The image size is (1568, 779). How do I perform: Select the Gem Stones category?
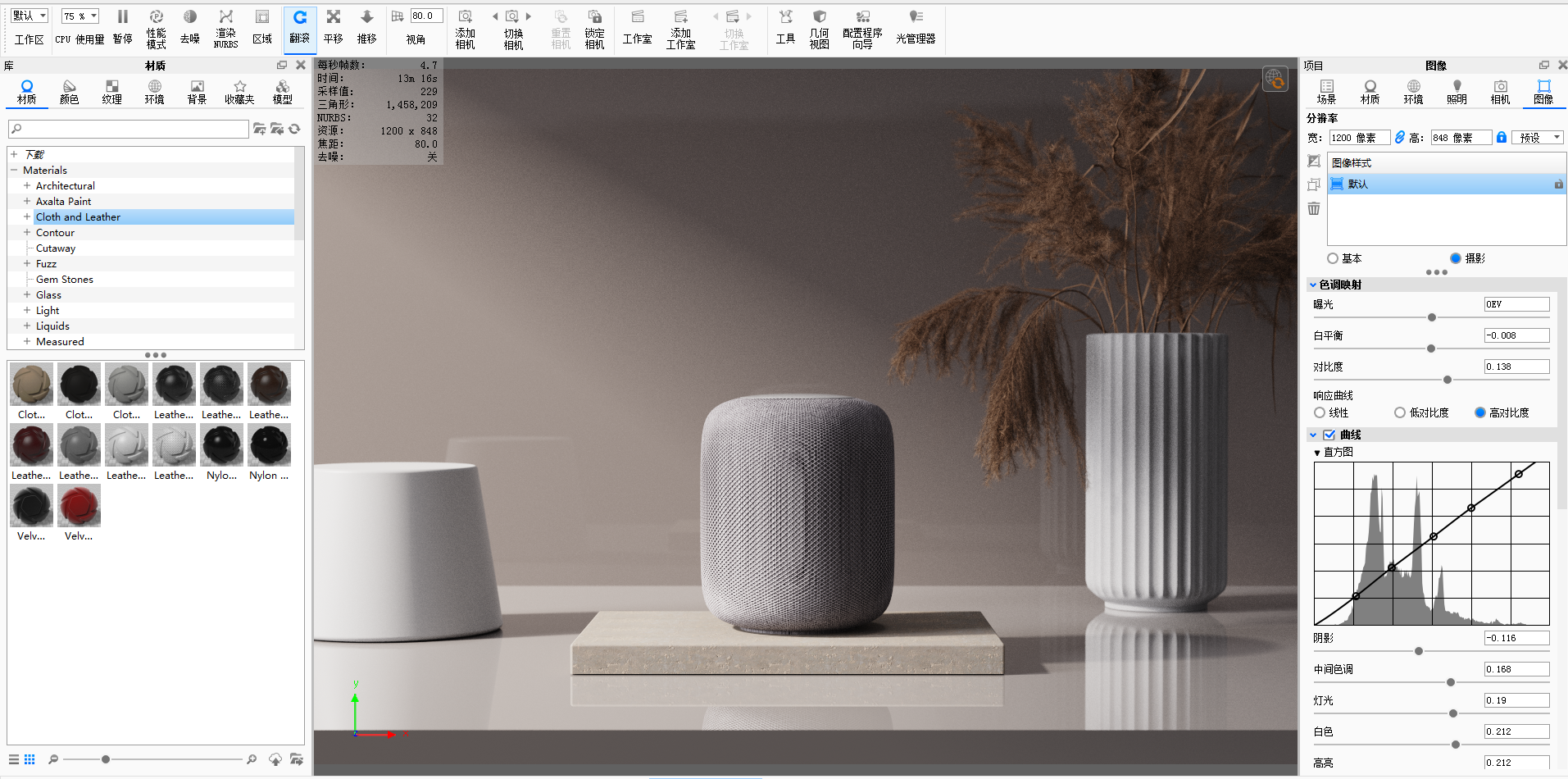click(x=65, y=280)
